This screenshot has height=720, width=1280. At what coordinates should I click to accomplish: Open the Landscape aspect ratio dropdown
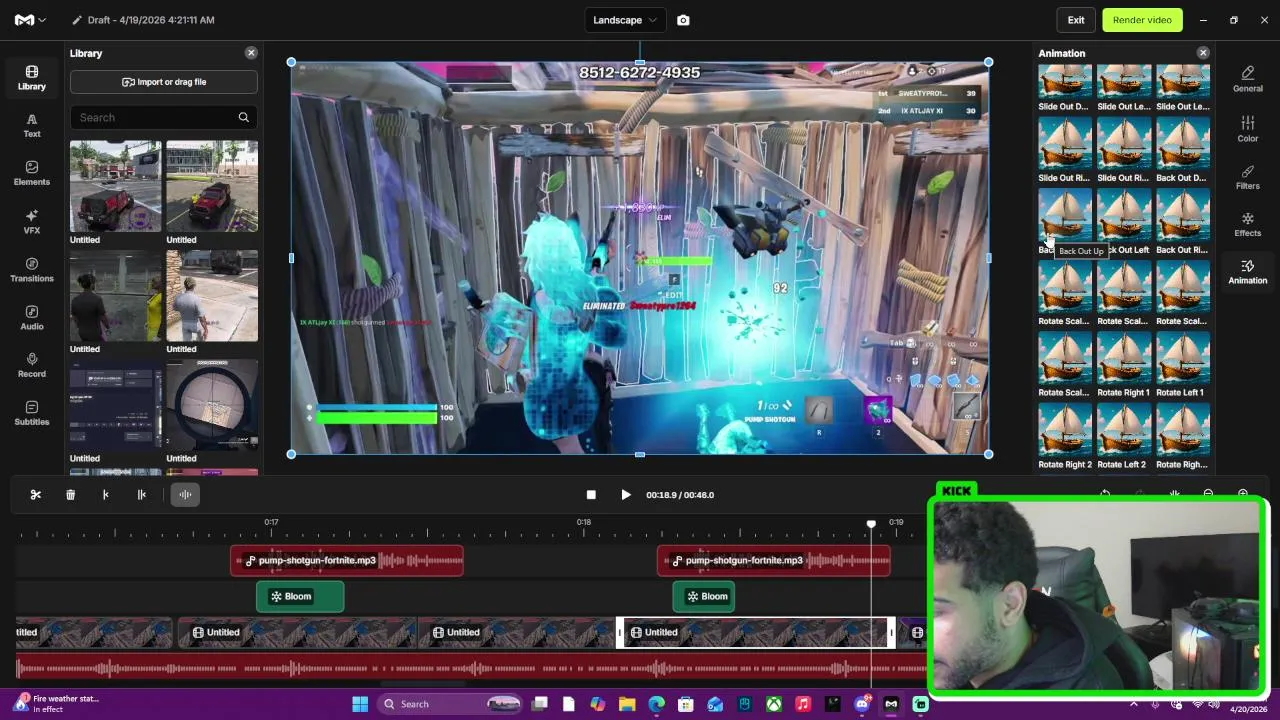625,20
